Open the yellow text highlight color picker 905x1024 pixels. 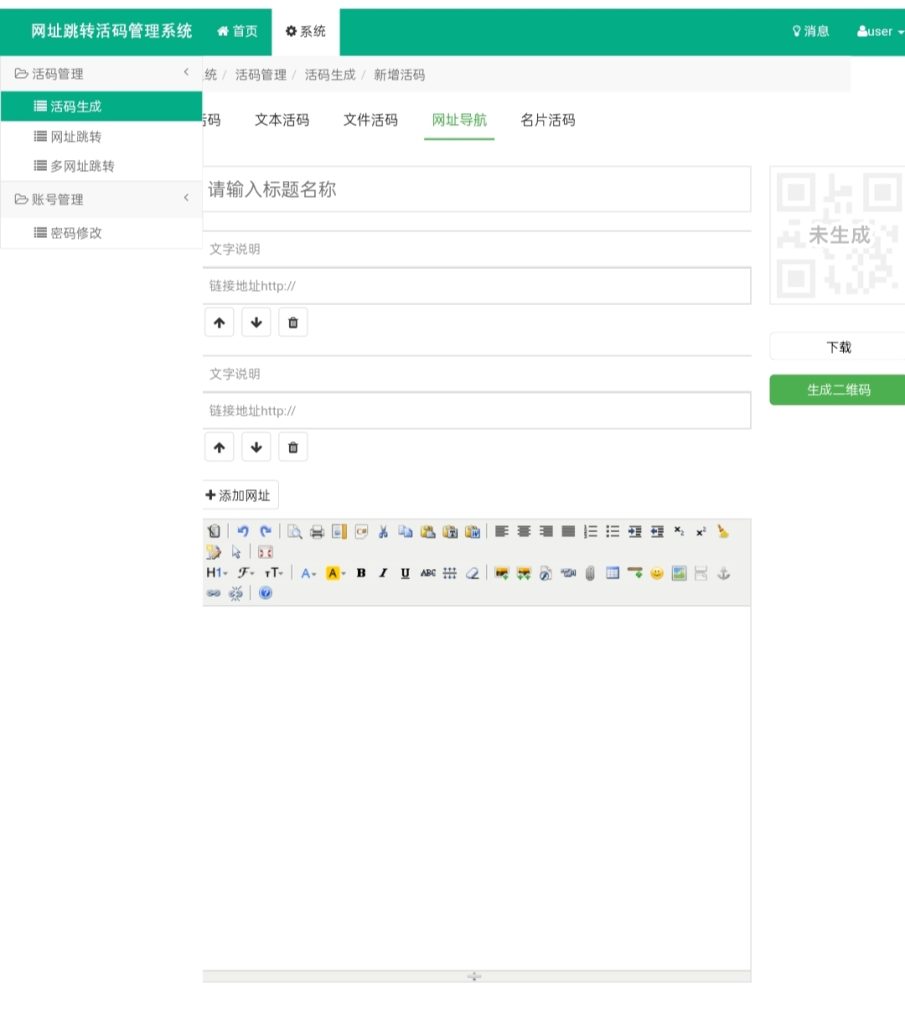[x=335, y=573]
